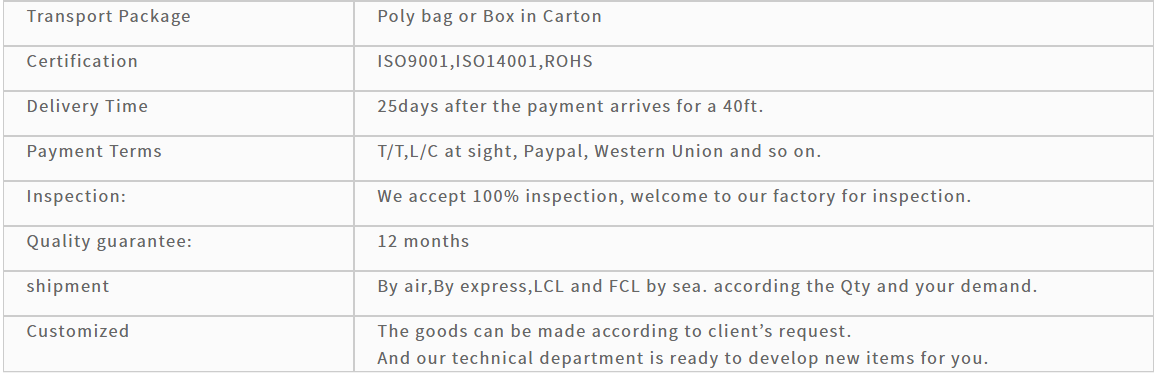The image size is (1156, 373).
Task: Click the Delivery Time label
Action: point(87,106)
